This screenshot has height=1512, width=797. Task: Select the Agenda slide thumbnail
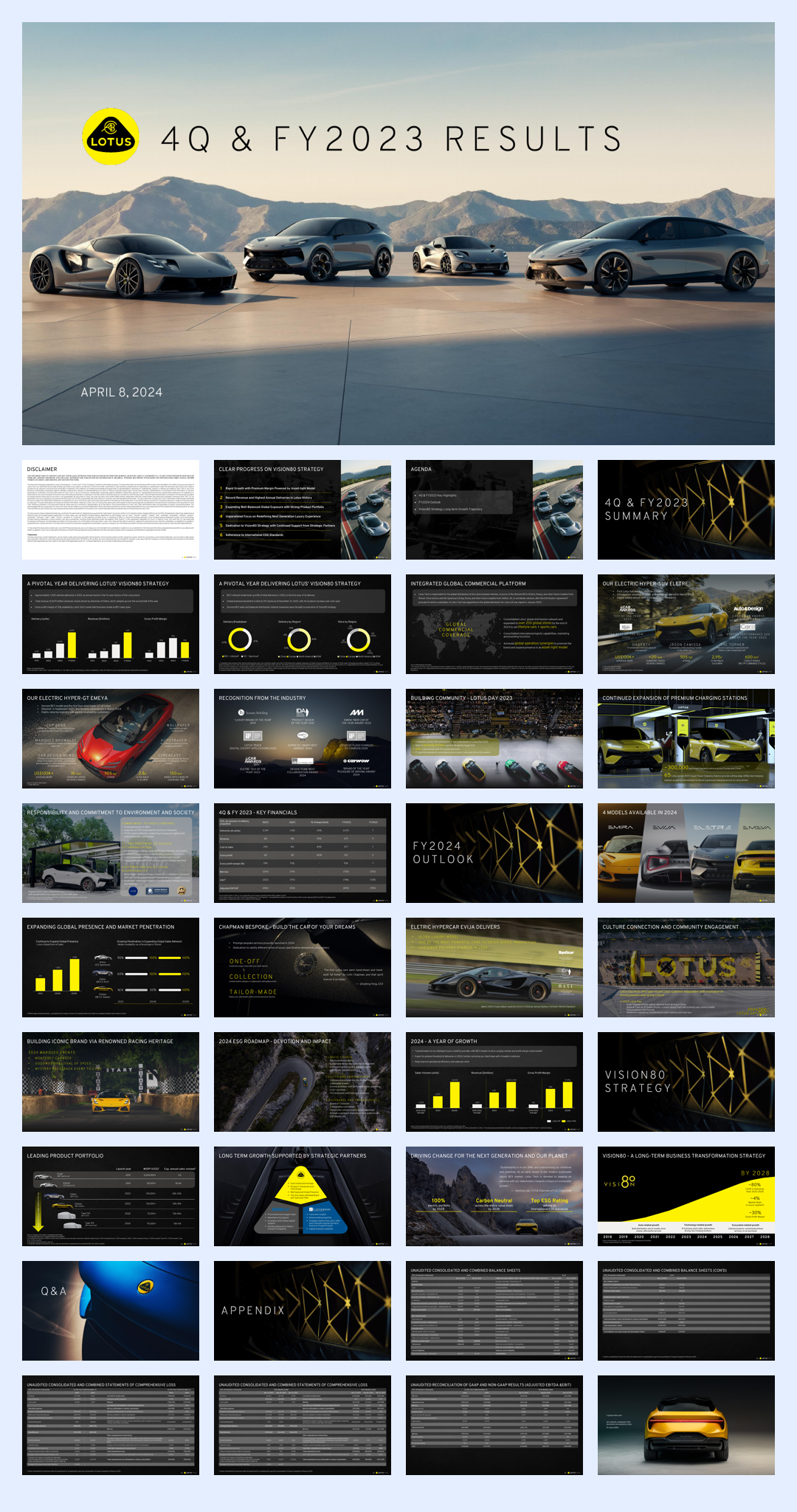point(494,509)
